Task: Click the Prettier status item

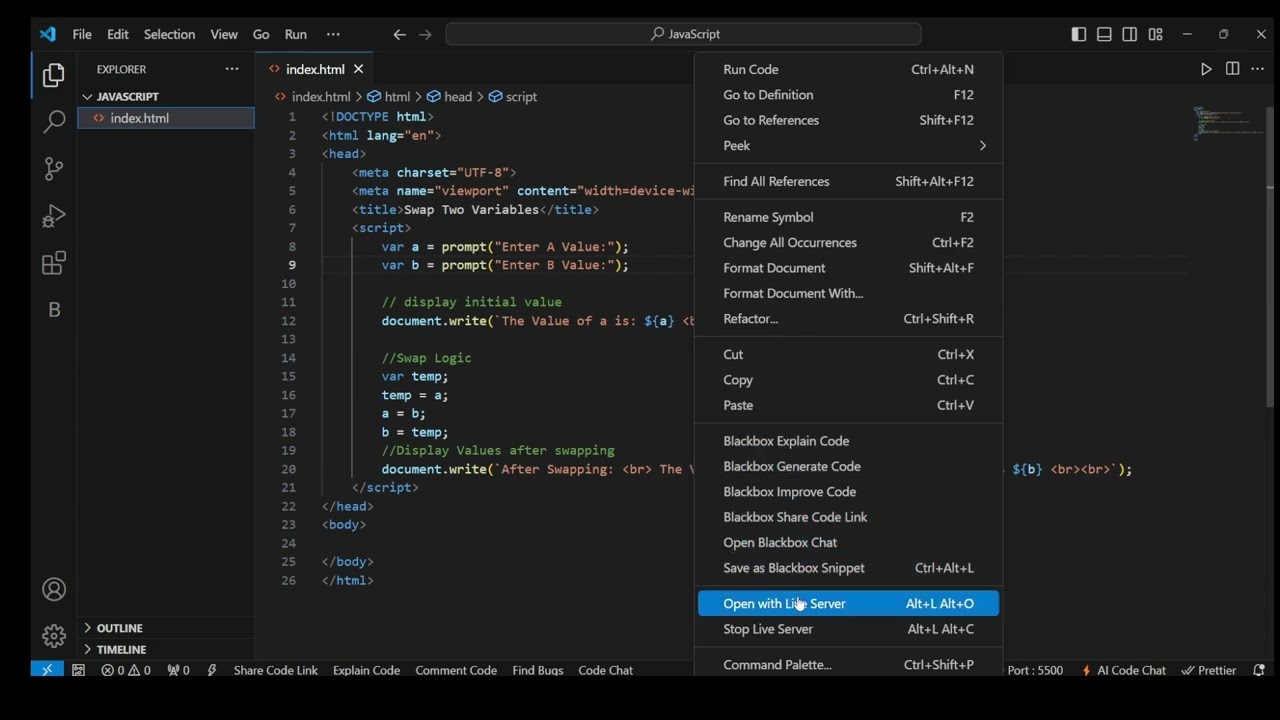Action: 1209,670
